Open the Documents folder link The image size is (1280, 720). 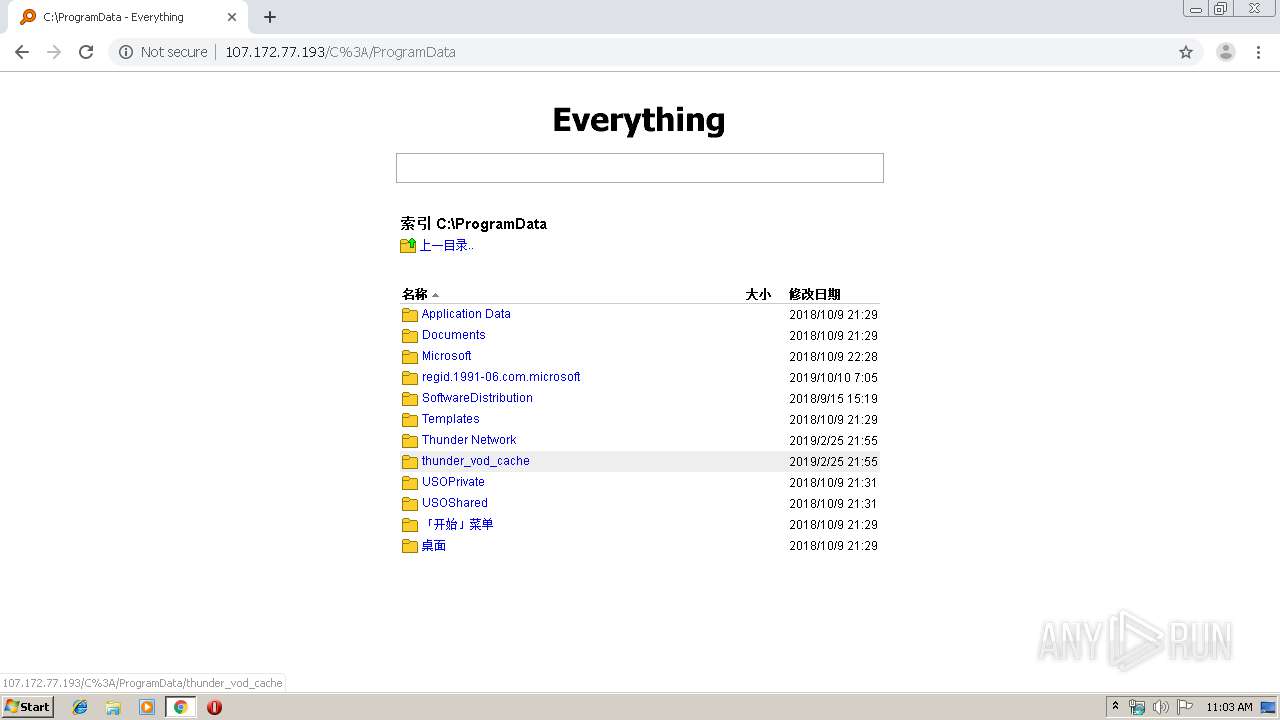click(453, 335)
